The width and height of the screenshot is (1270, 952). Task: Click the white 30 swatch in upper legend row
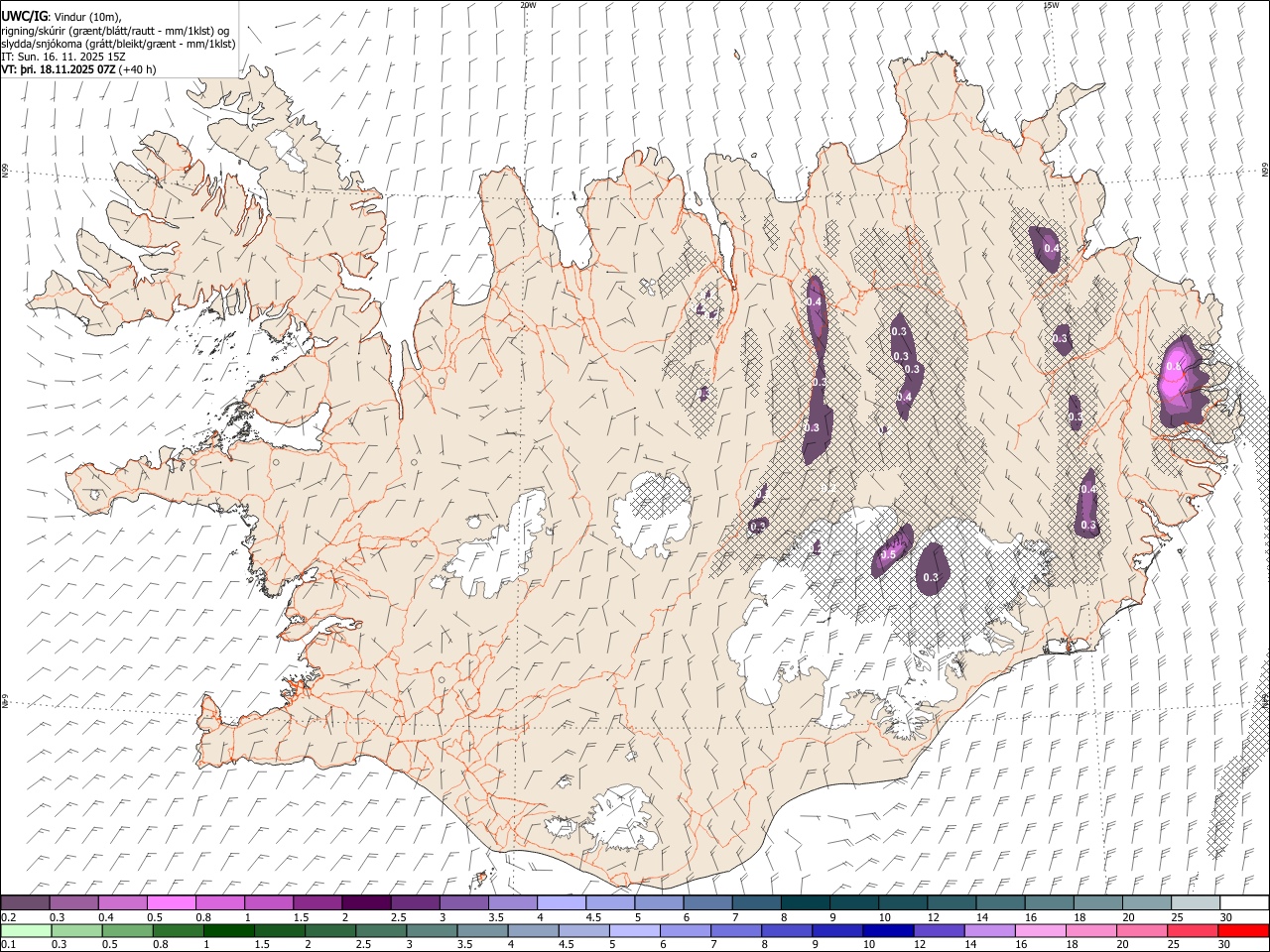coord(1243,903)
